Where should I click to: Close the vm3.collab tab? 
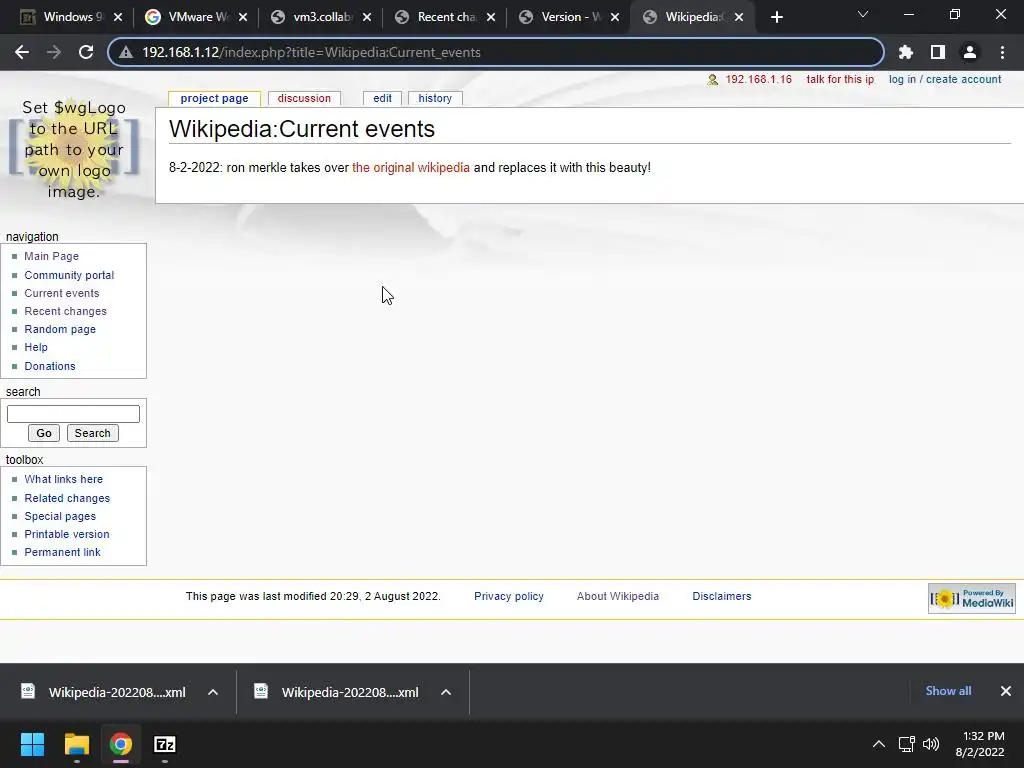(x=367, y=17)
